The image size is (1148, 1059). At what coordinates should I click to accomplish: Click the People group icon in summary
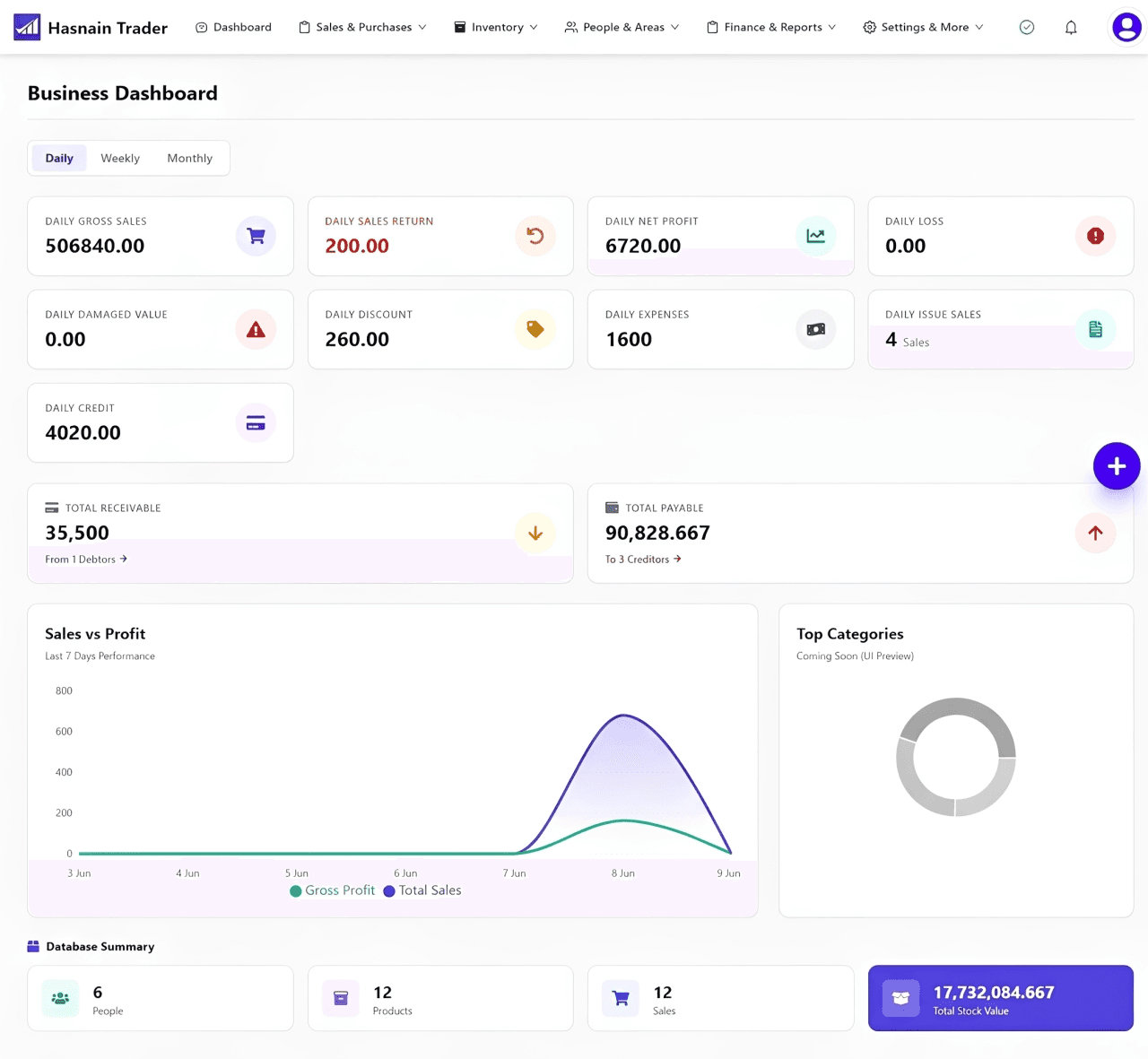coord(60,998)
